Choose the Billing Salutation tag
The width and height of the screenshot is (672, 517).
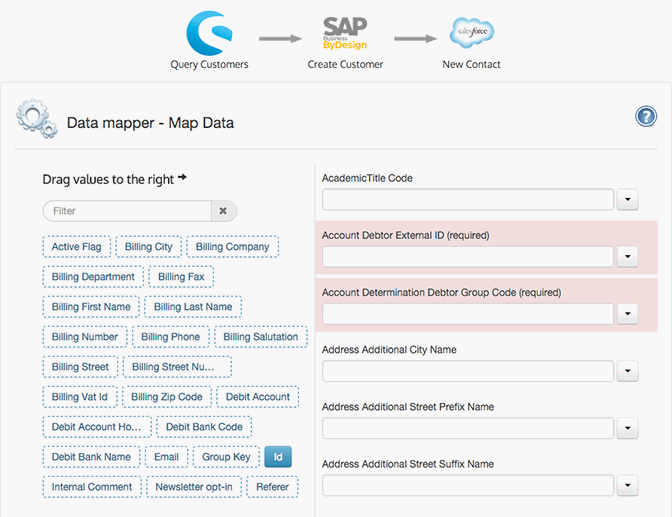click(261, 337)
